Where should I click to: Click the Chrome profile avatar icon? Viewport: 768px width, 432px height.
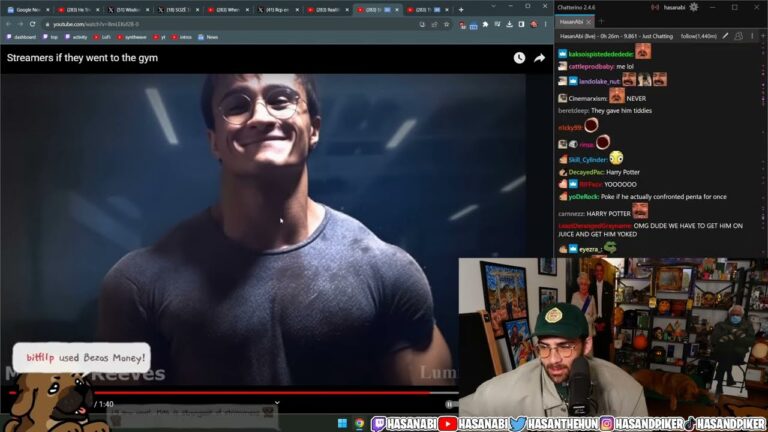(533, 24)
